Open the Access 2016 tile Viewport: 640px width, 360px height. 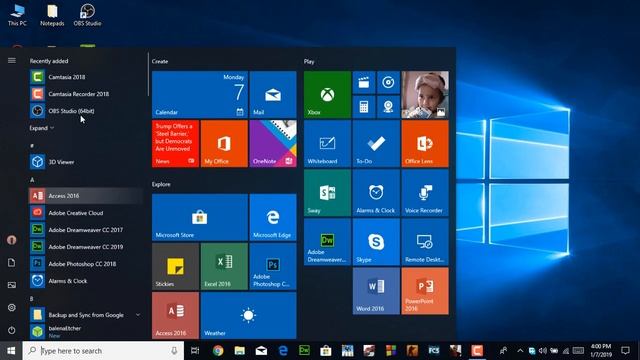[175, 315]
